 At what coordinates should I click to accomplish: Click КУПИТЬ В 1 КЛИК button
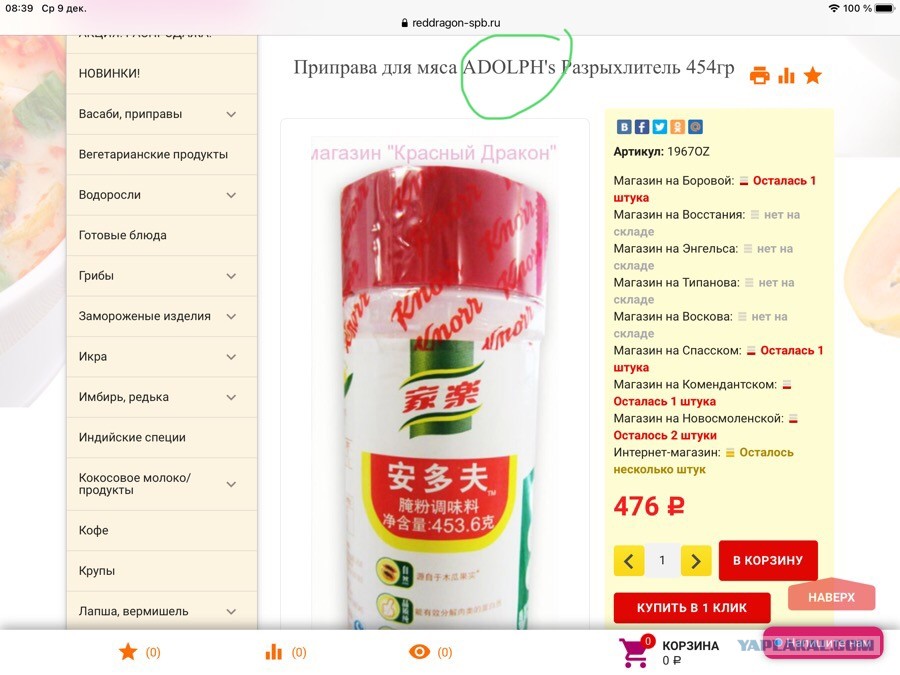pos(692,608)
